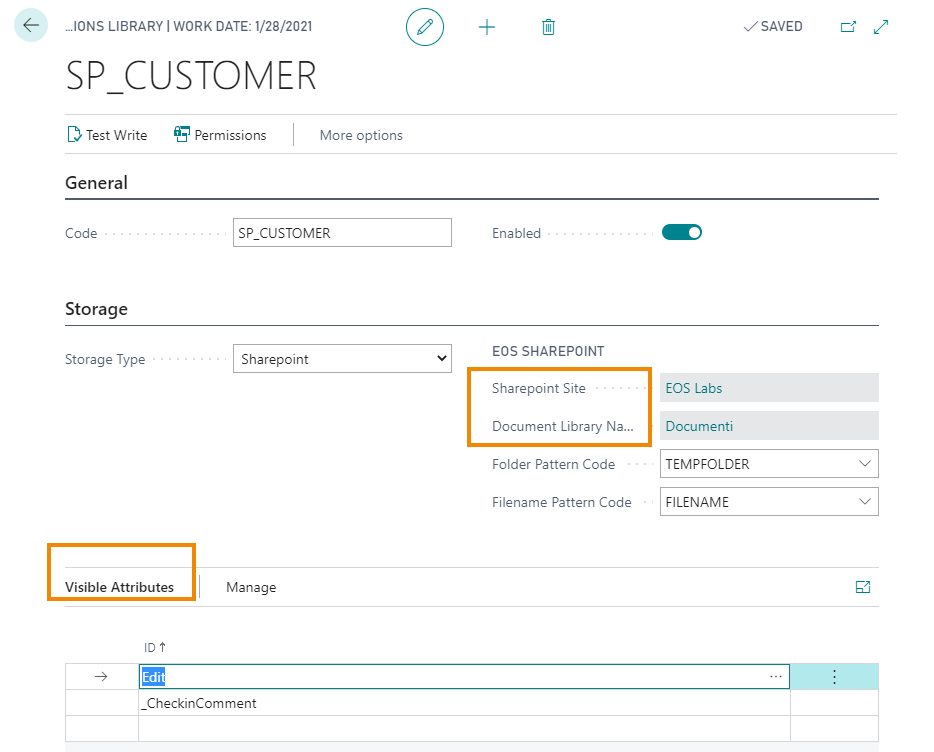Show More options in action bar
This screenshot has width=934, height=752.
coord(361,135)
